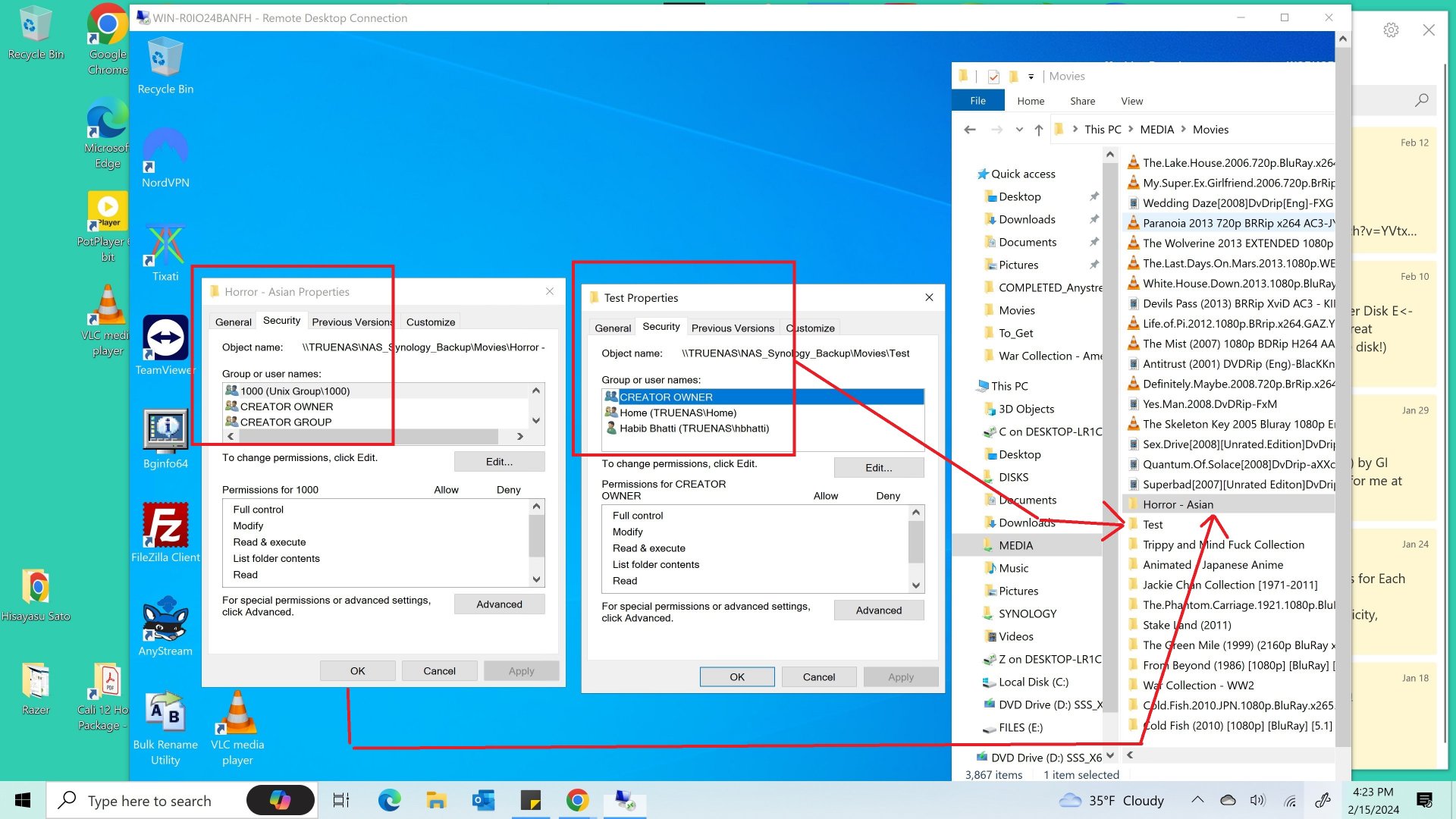1456x819 pixels.
Task: Switch to General tab in Test Properties
Action: point(613,328)
